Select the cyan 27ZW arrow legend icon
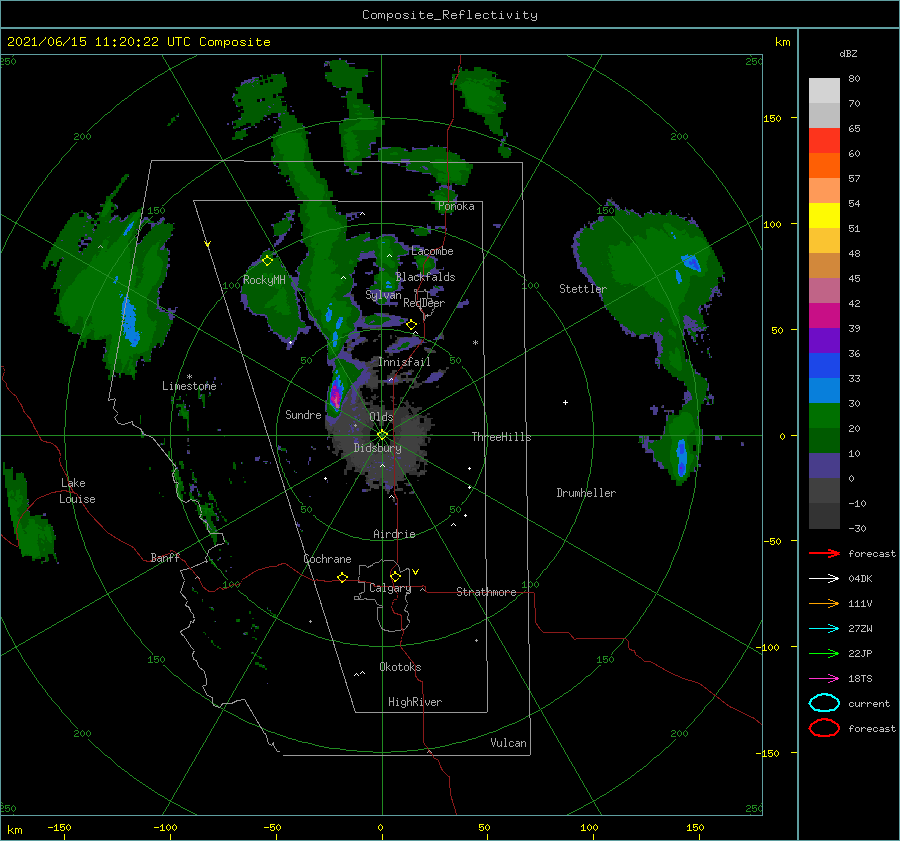The height and width of the screenshot is (841, 900). tap(824, 629)
